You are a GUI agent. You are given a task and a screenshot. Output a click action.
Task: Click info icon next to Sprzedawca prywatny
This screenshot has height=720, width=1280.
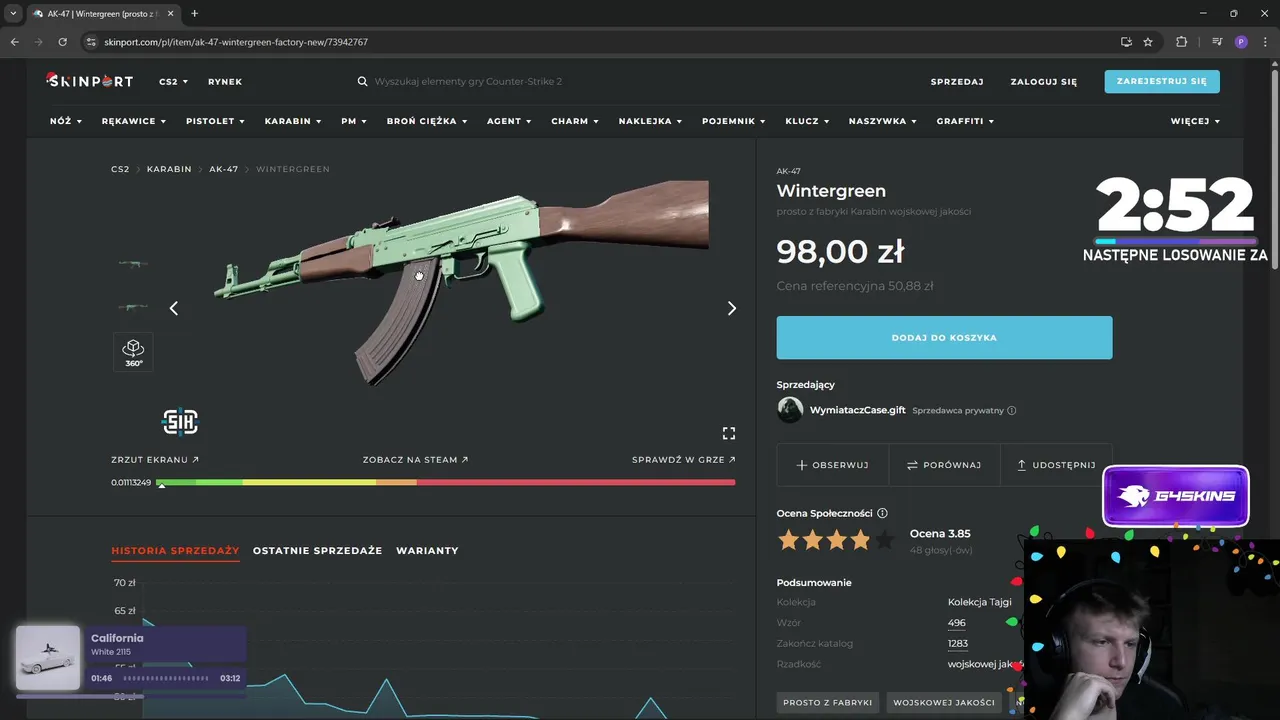[1012, 410]
